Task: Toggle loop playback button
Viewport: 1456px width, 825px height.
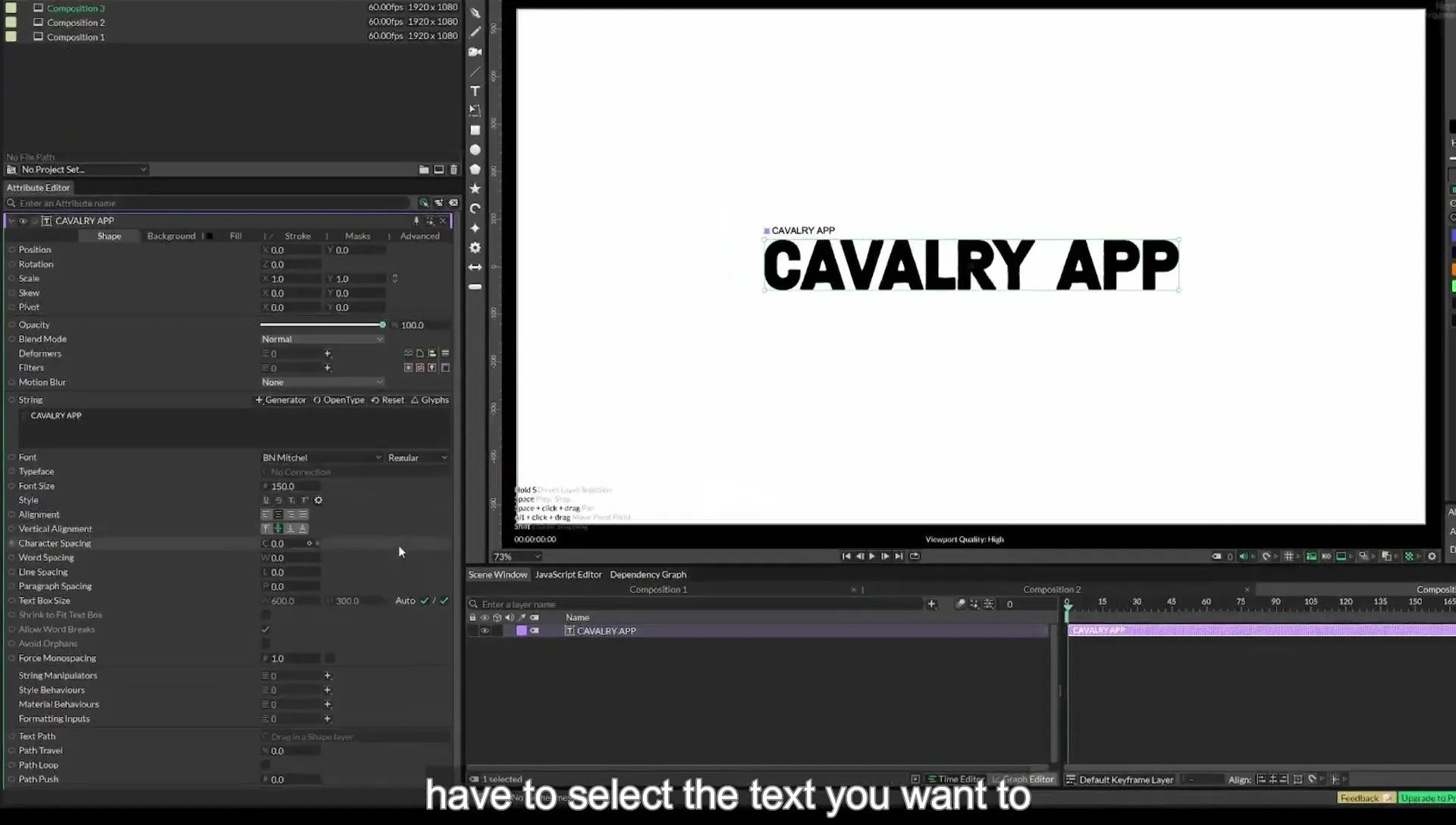Action: (x=915, y=556)
